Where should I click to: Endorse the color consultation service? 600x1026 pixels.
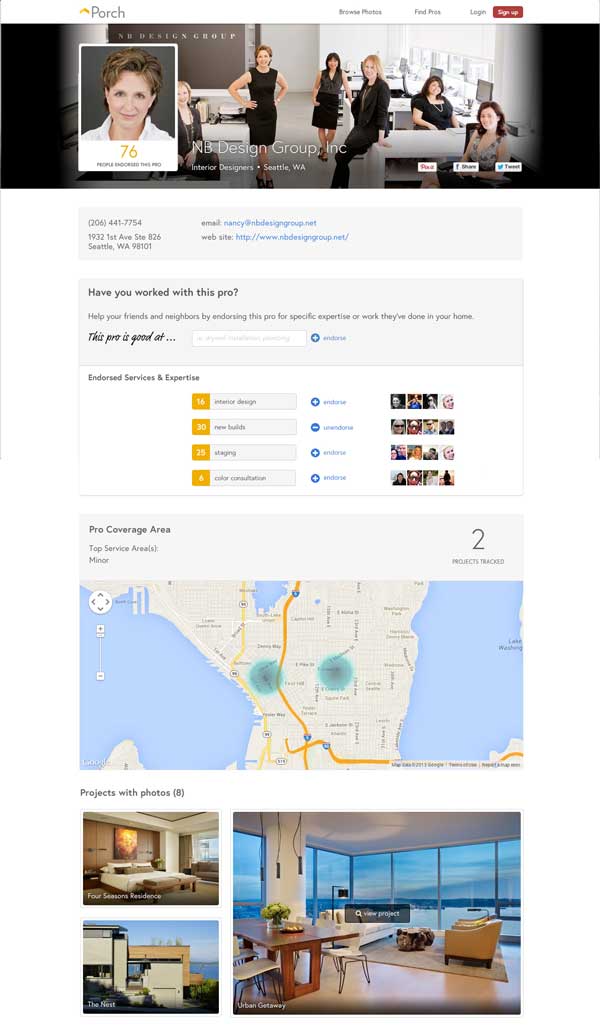click(328, 478)
